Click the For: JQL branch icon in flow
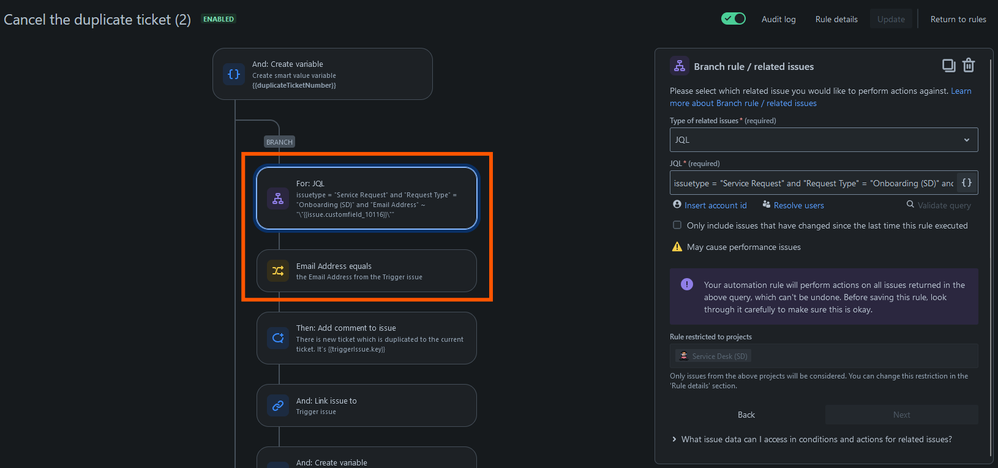 coord(278,198)
